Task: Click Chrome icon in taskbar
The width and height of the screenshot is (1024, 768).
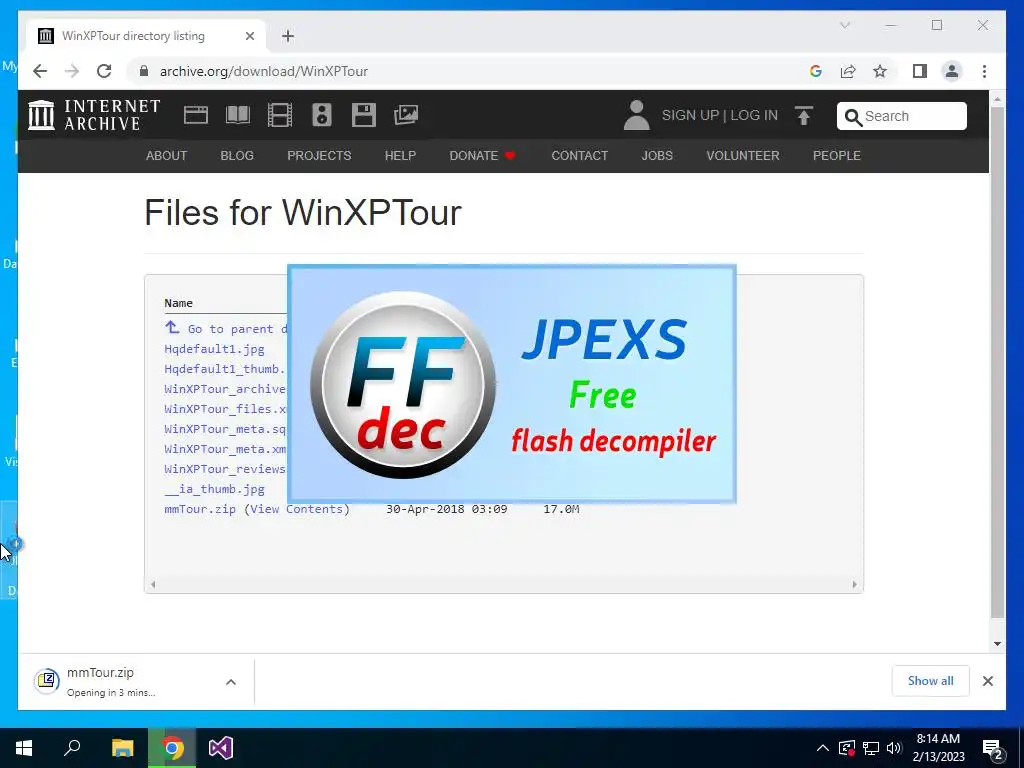Action: click(x=172, y=748)
